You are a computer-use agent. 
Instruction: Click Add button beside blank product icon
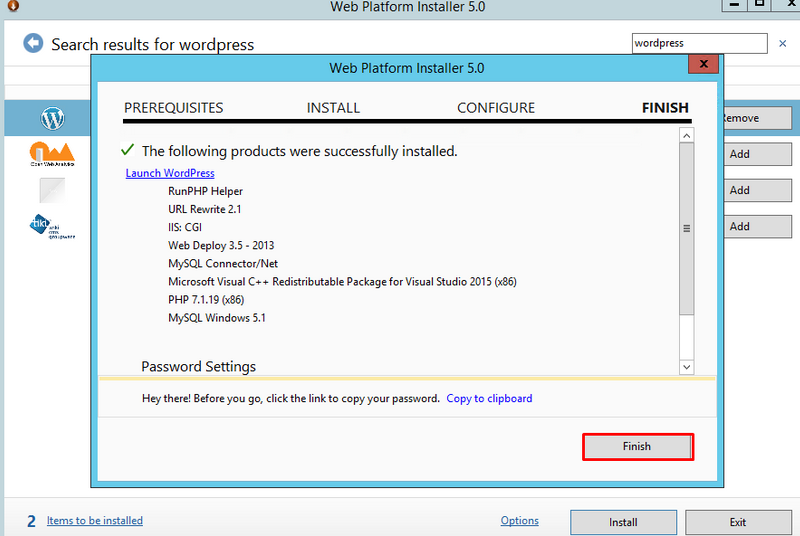(x=758, y=190)
